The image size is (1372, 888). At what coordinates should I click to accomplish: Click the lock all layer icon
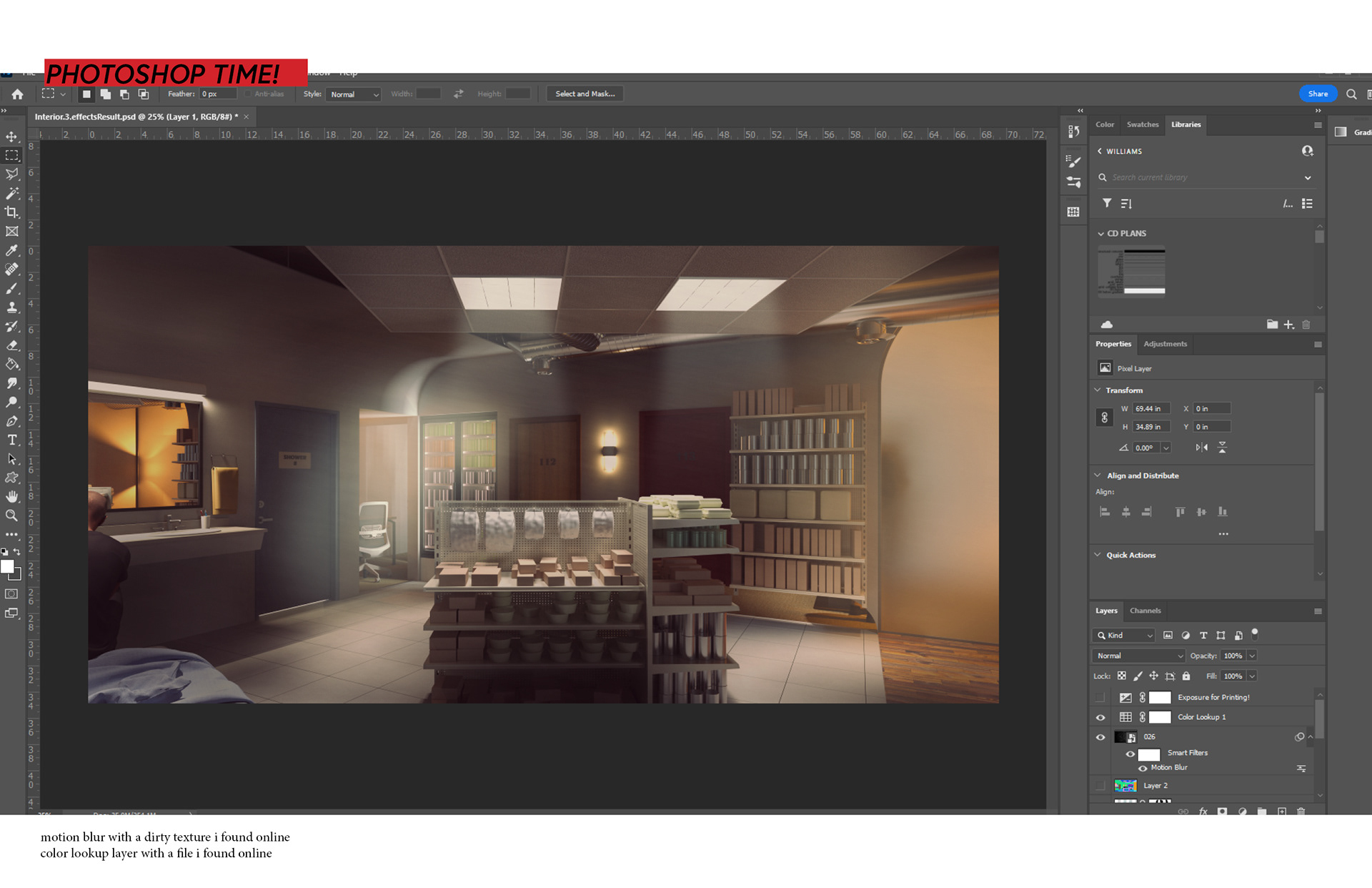point(1186,676)
